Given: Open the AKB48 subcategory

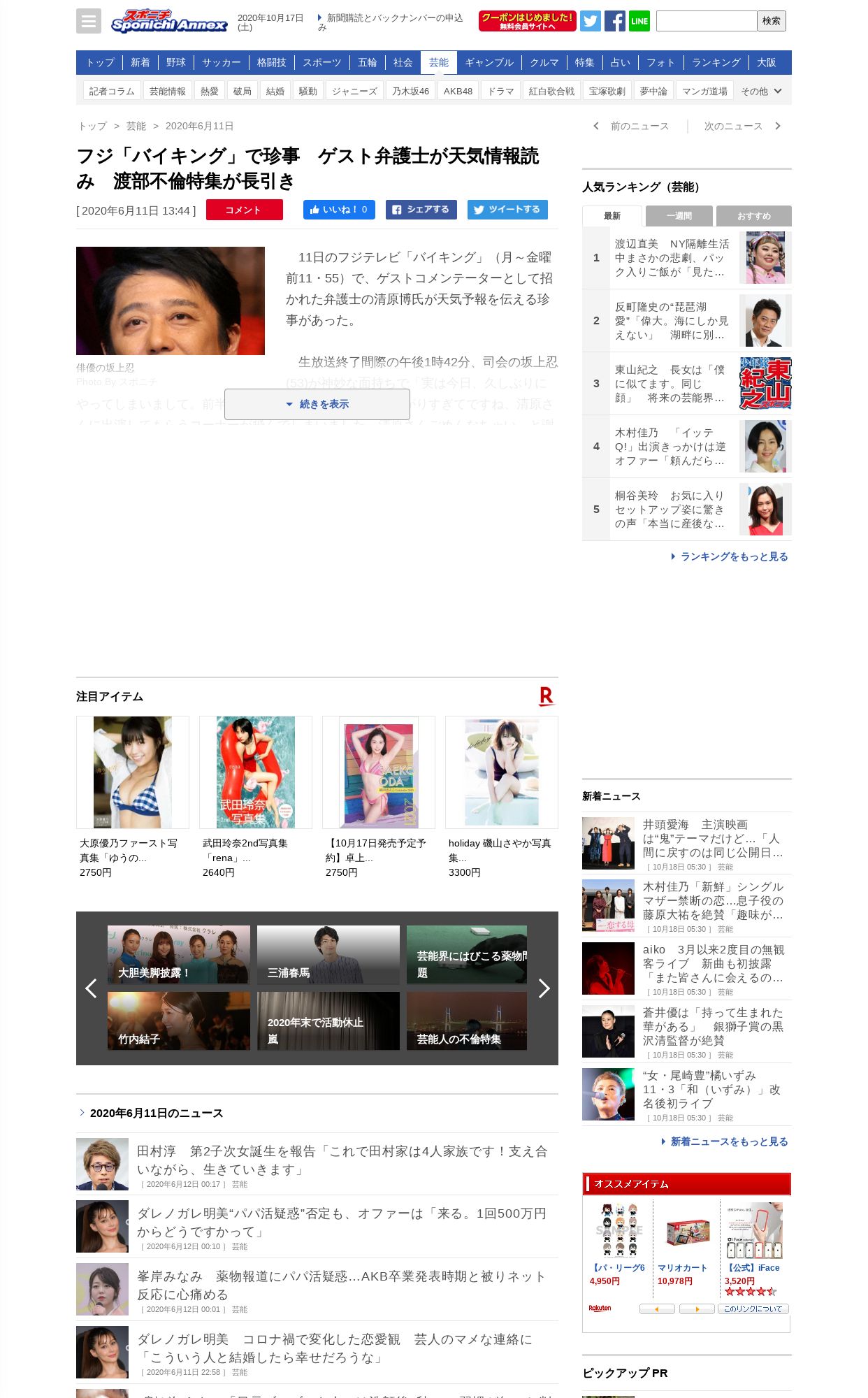Looking at the screenshot, I should 458,92.
